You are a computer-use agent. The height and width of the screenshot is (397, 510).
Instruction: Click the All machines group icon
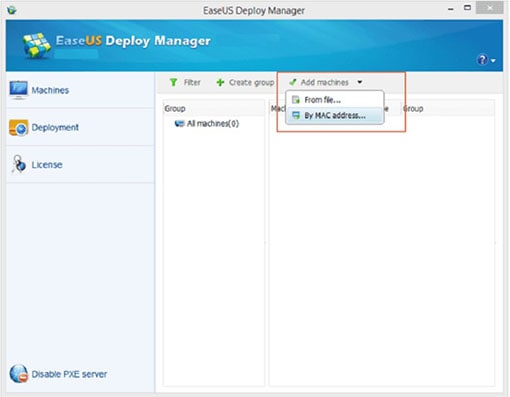180,124
